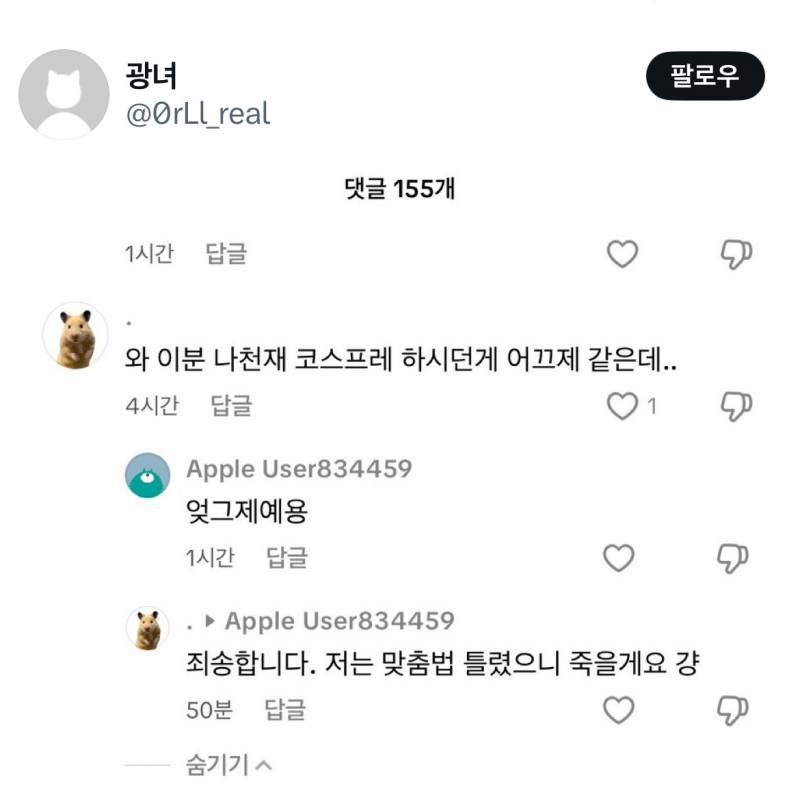Reply using the 답글 link under 4시간 comment
Screen dimensions: 800x797
tap(231, 403)
